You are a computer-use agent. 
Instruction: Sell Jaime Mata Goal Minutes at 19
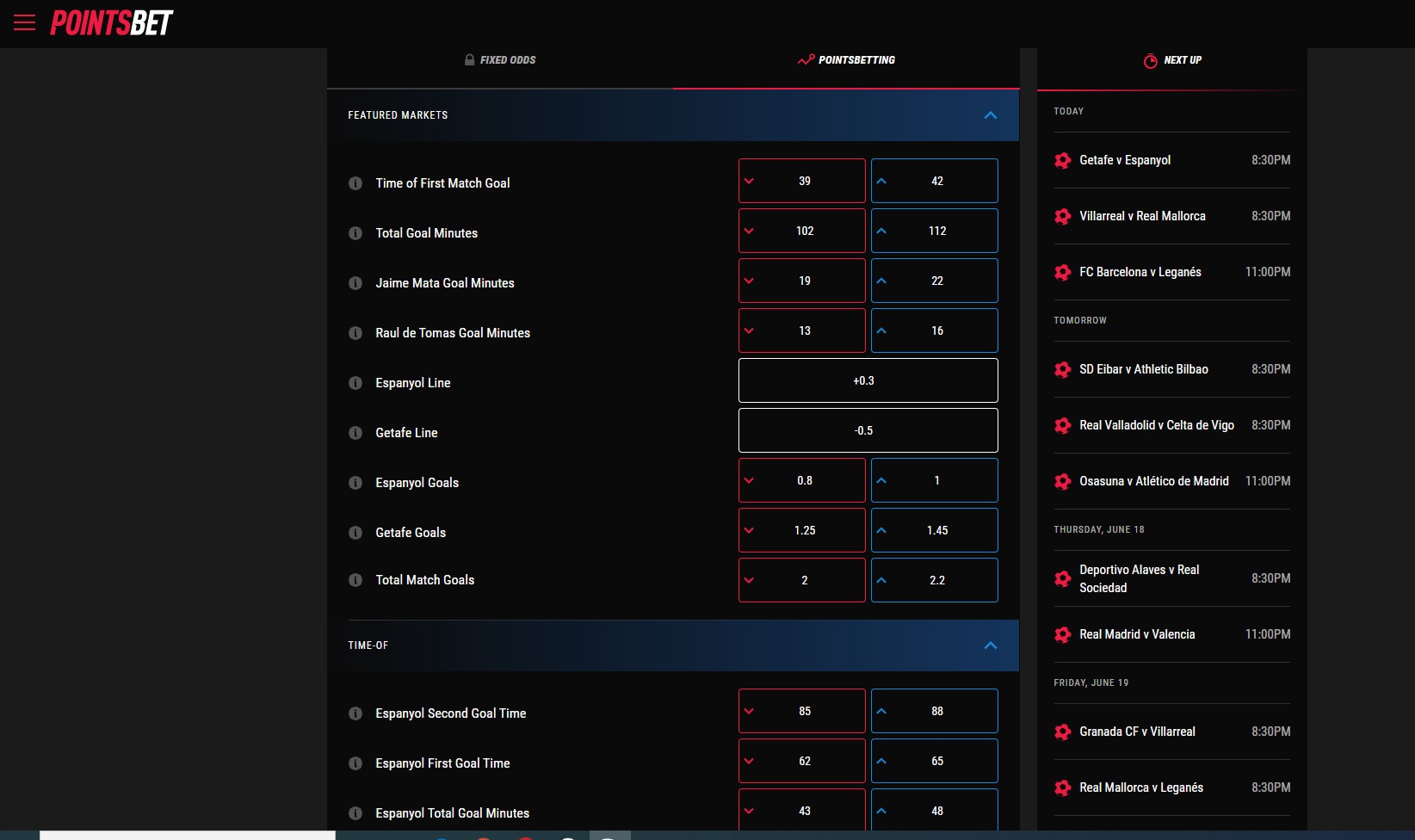(802, 281)
